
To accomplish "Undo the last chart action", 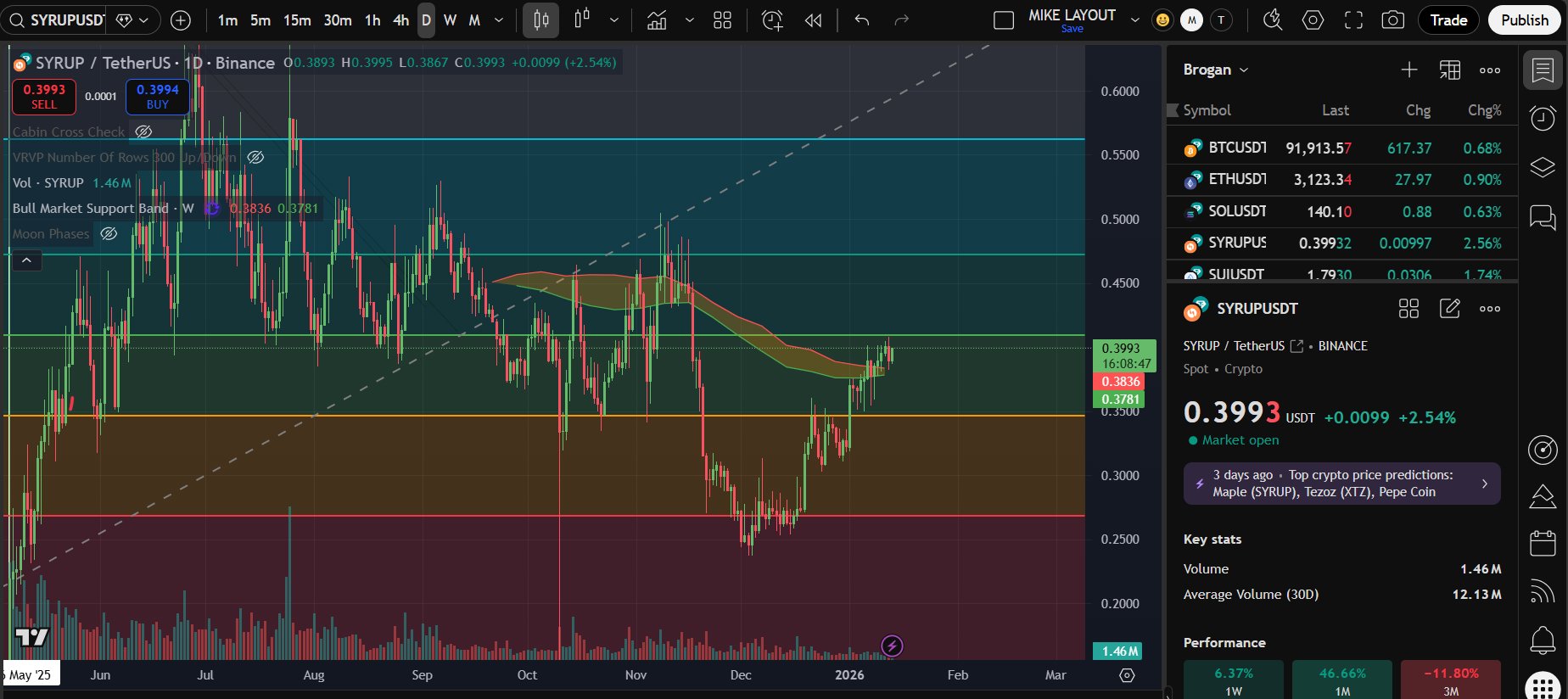I will [862, 20].
